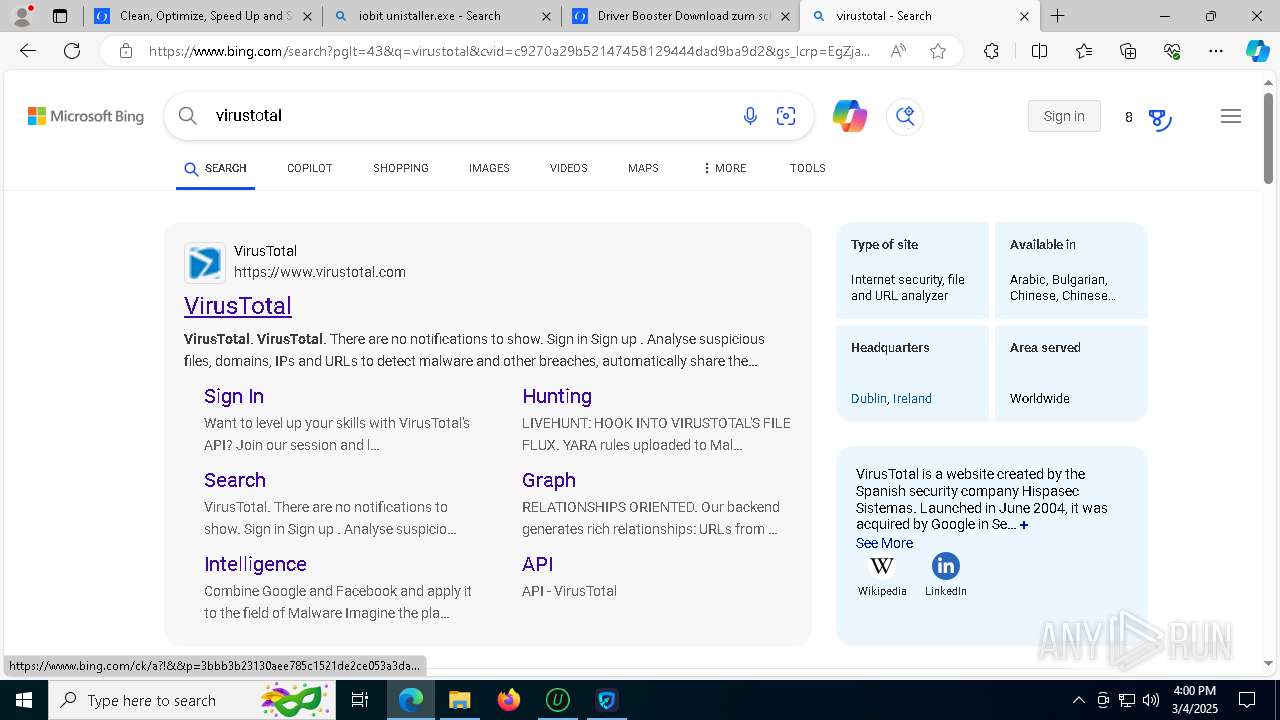Viewport: 1280px width, 720px height.
Task: Open the volume control in tray
Action: (1151, 700)
